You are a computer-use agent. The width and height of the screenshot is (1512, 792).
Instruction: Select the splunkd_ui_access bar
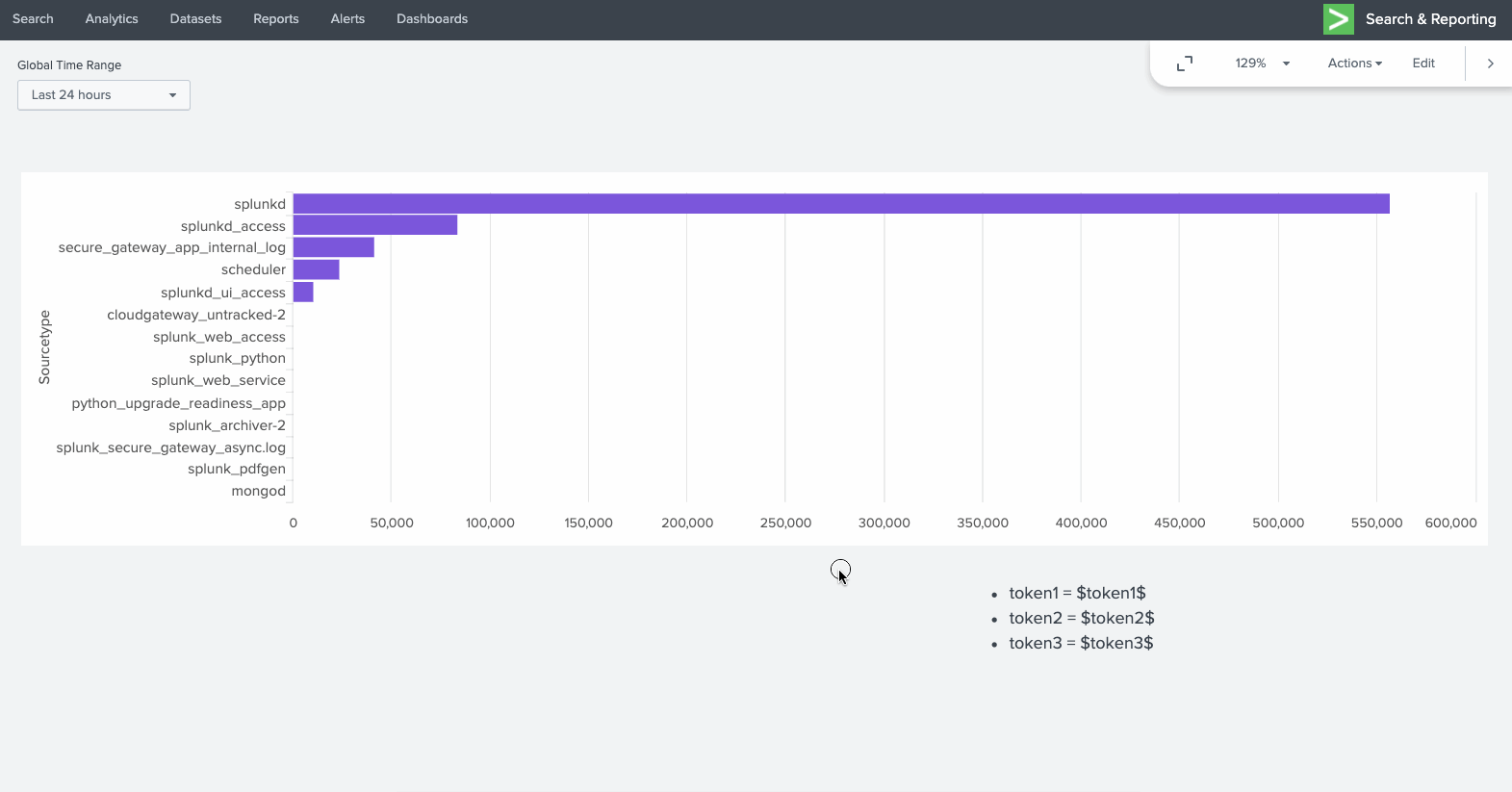click(x=303, y=292)
